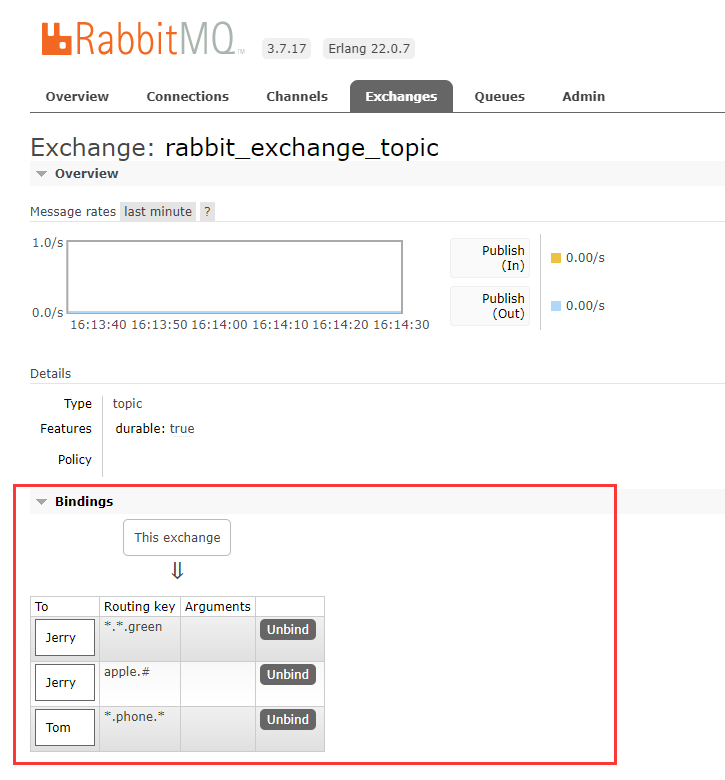Click the 'This exchange' box
The width and height of the screenshot is (725, 780).
click(x=177, y=537)
